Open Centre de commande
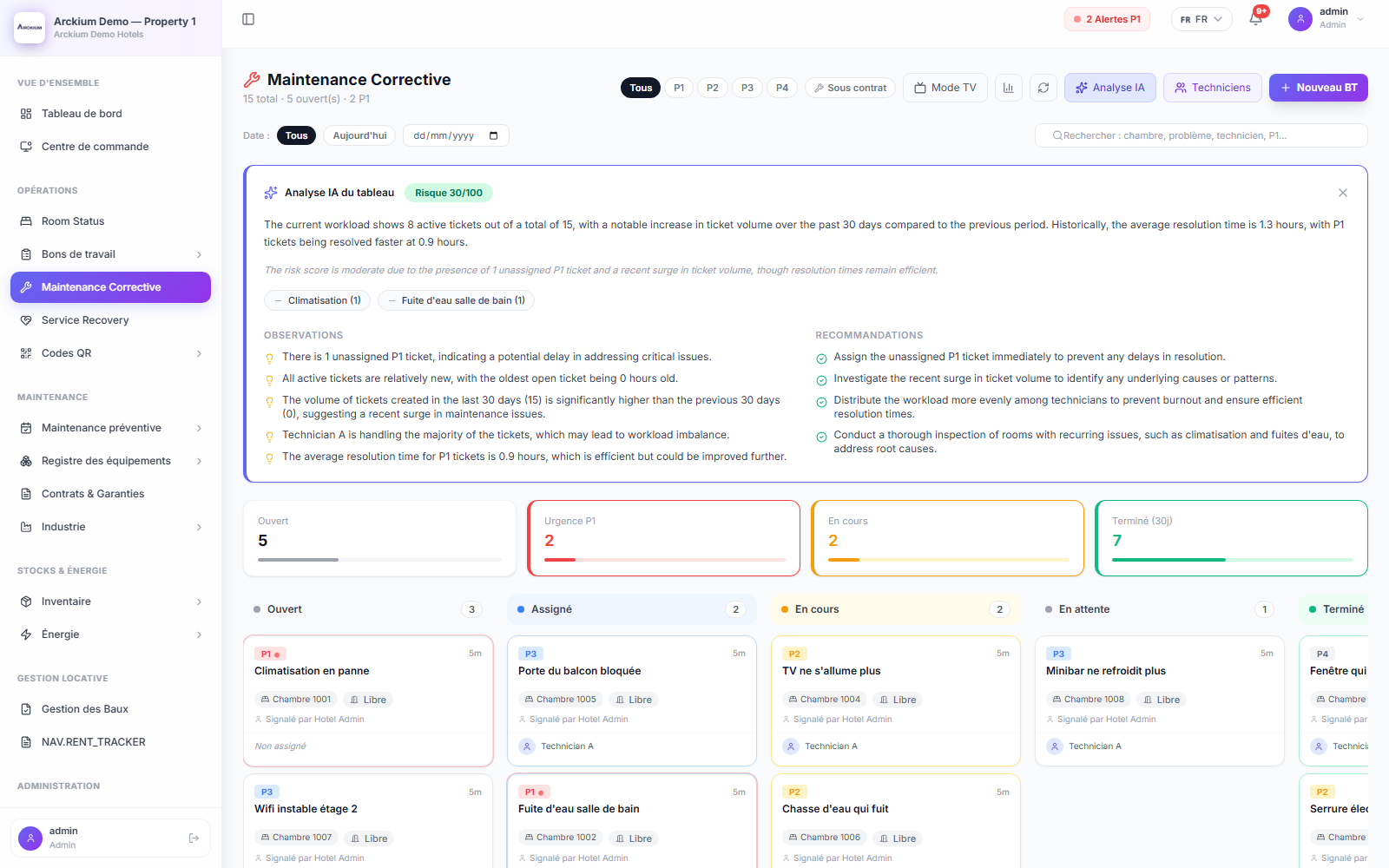Viewport: 1389px width, 868px height. point(110,147)
